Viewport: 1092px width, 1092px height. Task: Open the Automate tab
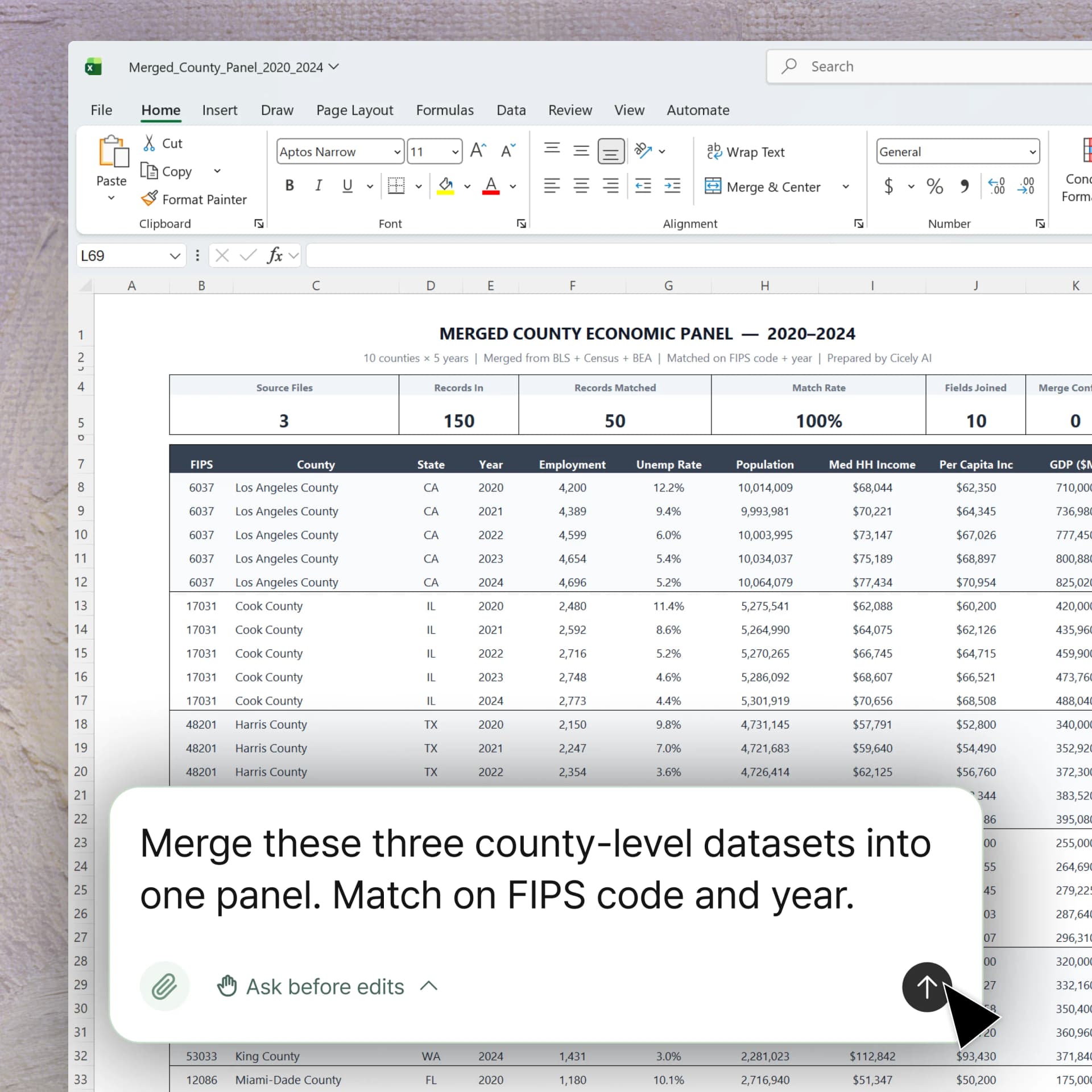point(698,110)
